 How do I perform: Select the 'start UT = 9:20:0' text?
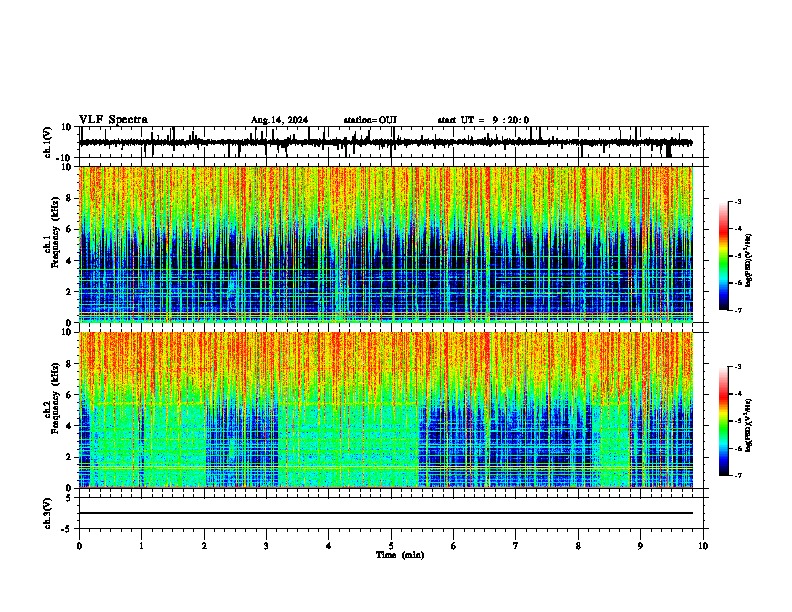483,120
